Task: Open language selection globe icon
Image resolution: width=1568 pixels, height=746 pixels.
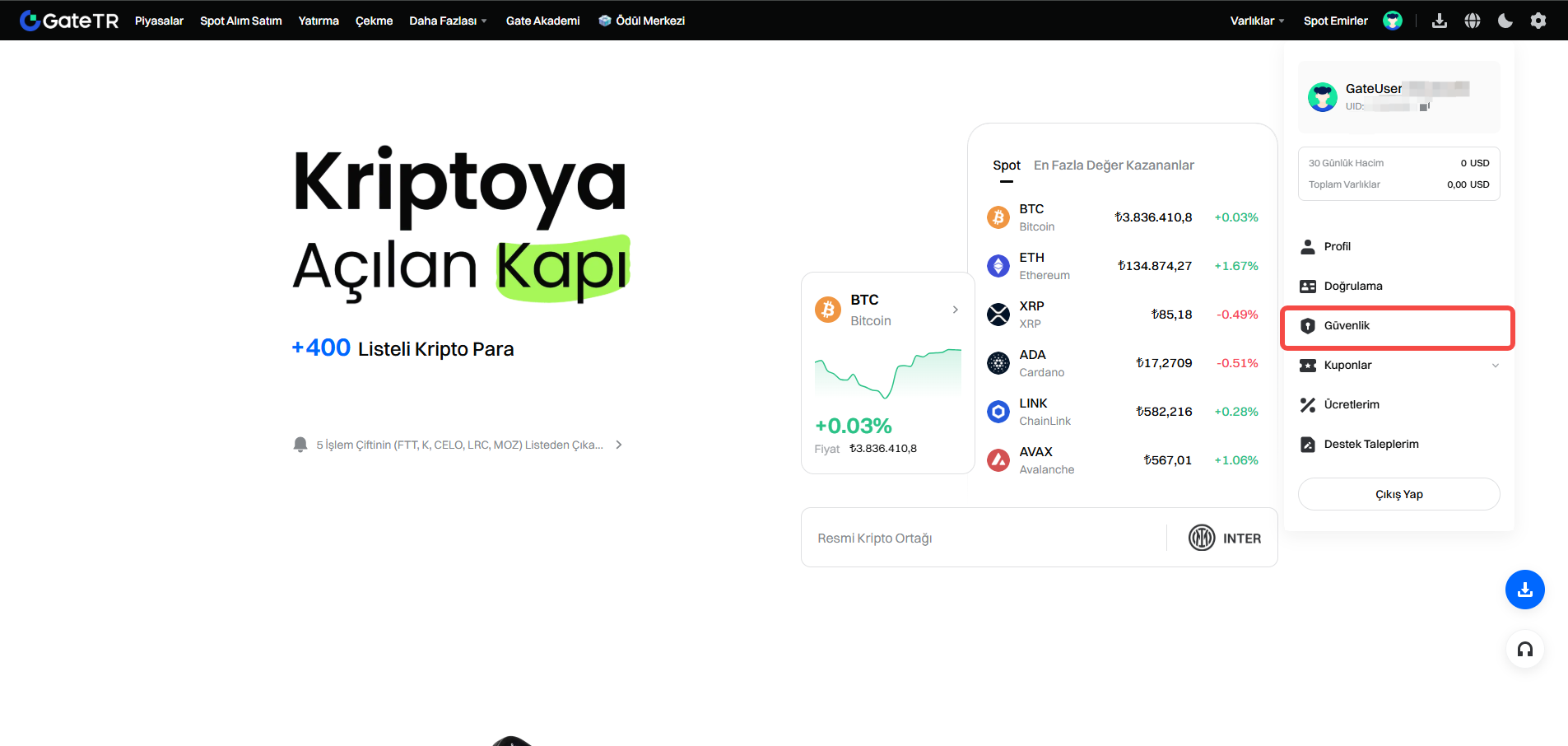Action: (1472, 21)
